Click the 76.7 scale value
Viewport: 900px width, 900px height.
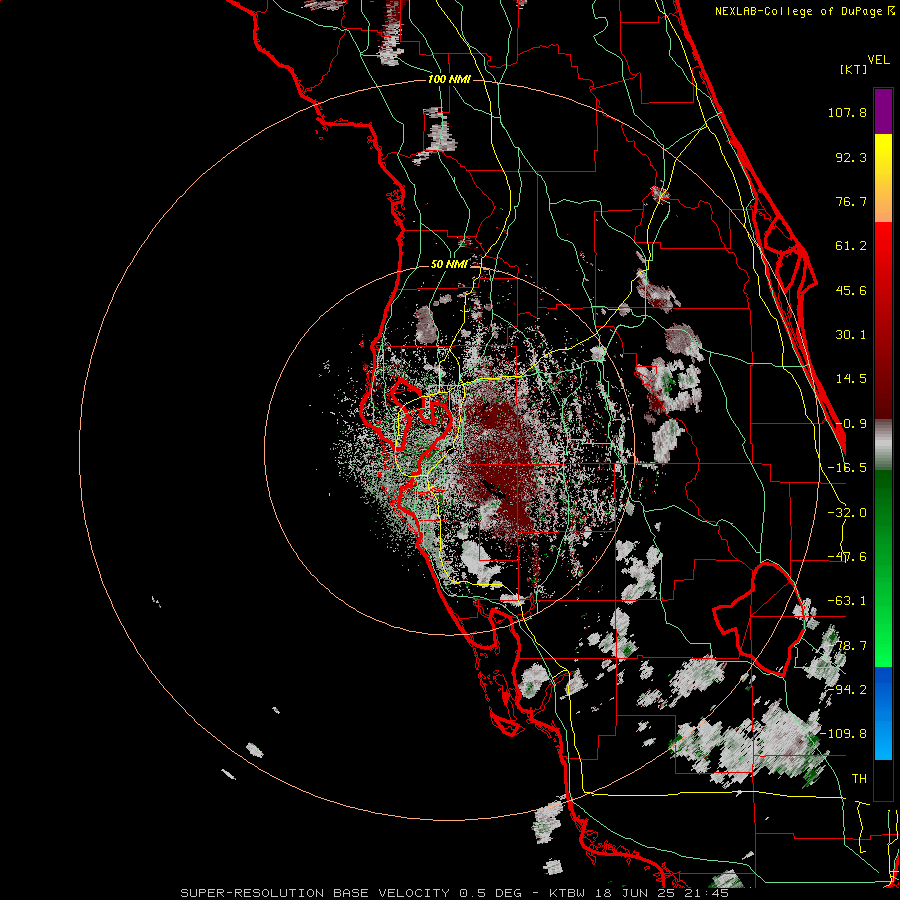click(851, 201)
